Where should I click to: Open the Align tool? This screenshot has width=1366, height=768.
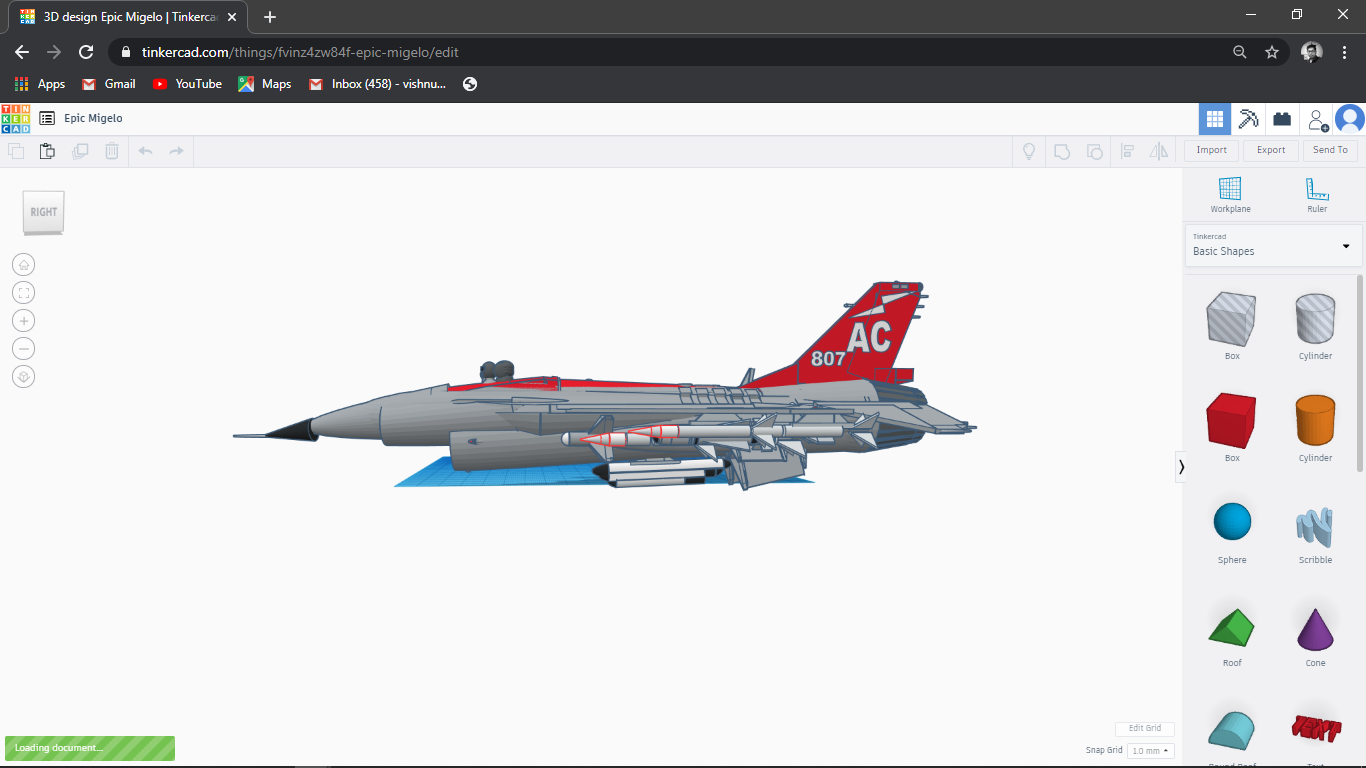[x=1128, y=151]
